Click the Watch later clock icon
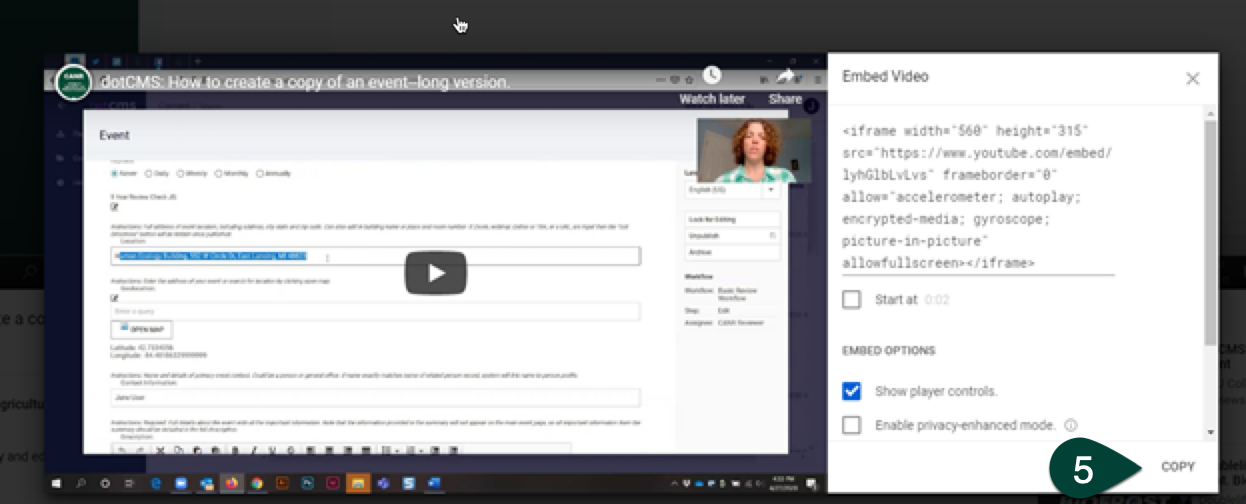The width and height of the screenshot is (1246, 504). point(711,76)
